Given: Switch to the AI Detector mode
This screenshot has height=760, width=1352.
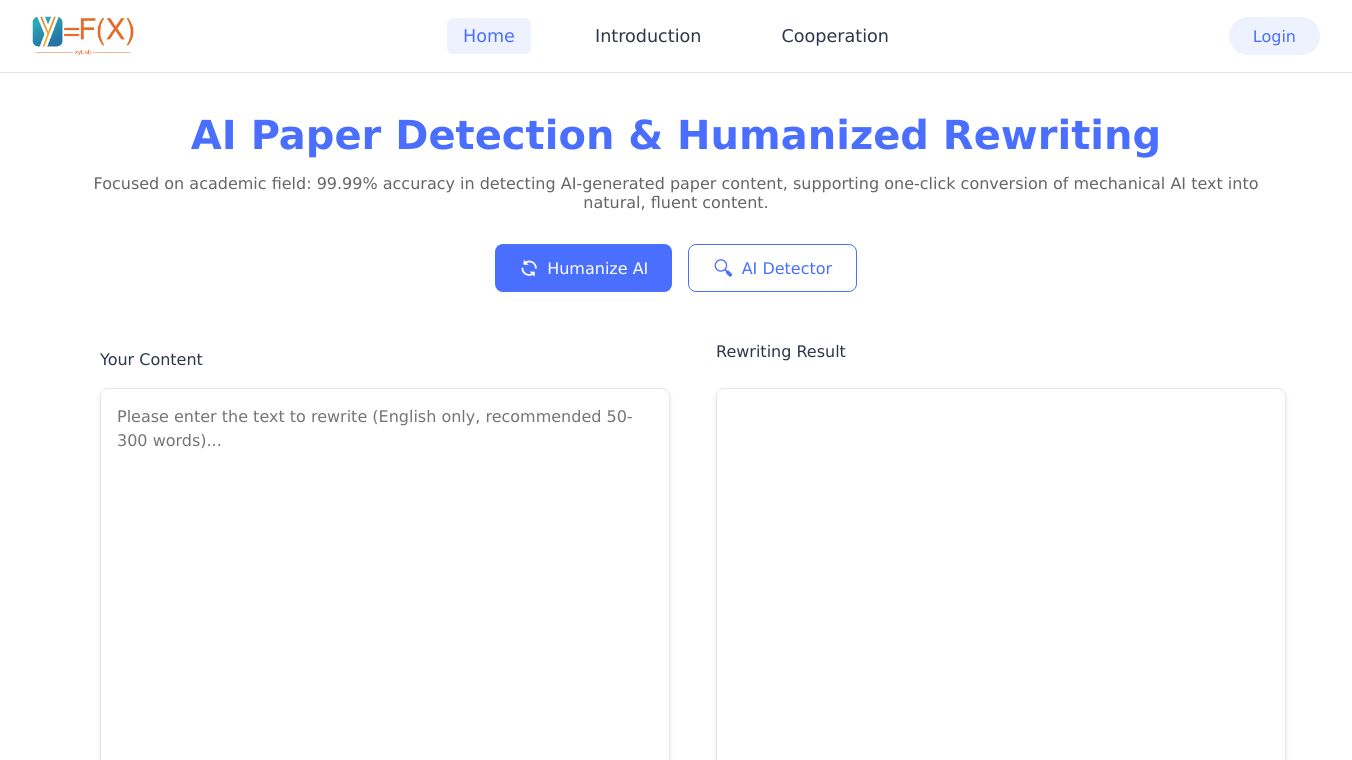Looking at the screenshot, I should (x=772, y=268).
